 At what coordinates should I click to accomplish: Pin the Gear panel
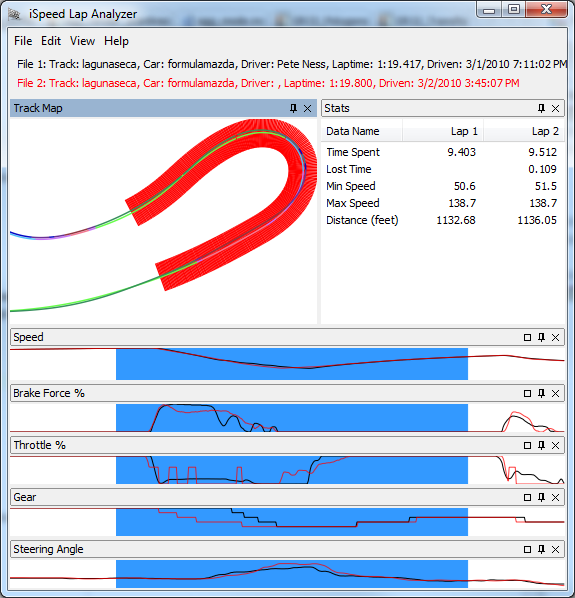click(x=541, y=497)
